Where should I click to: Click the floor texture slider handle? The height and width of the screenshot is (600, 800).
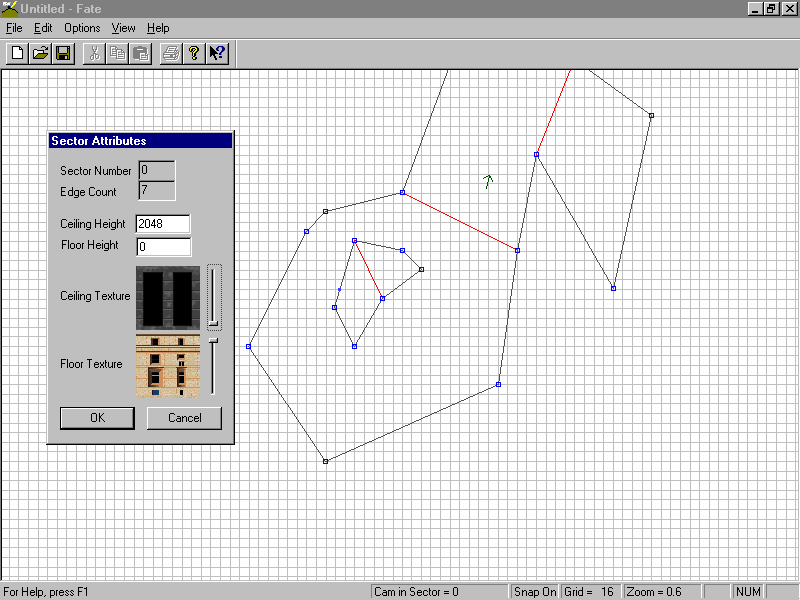coord(214,340)
